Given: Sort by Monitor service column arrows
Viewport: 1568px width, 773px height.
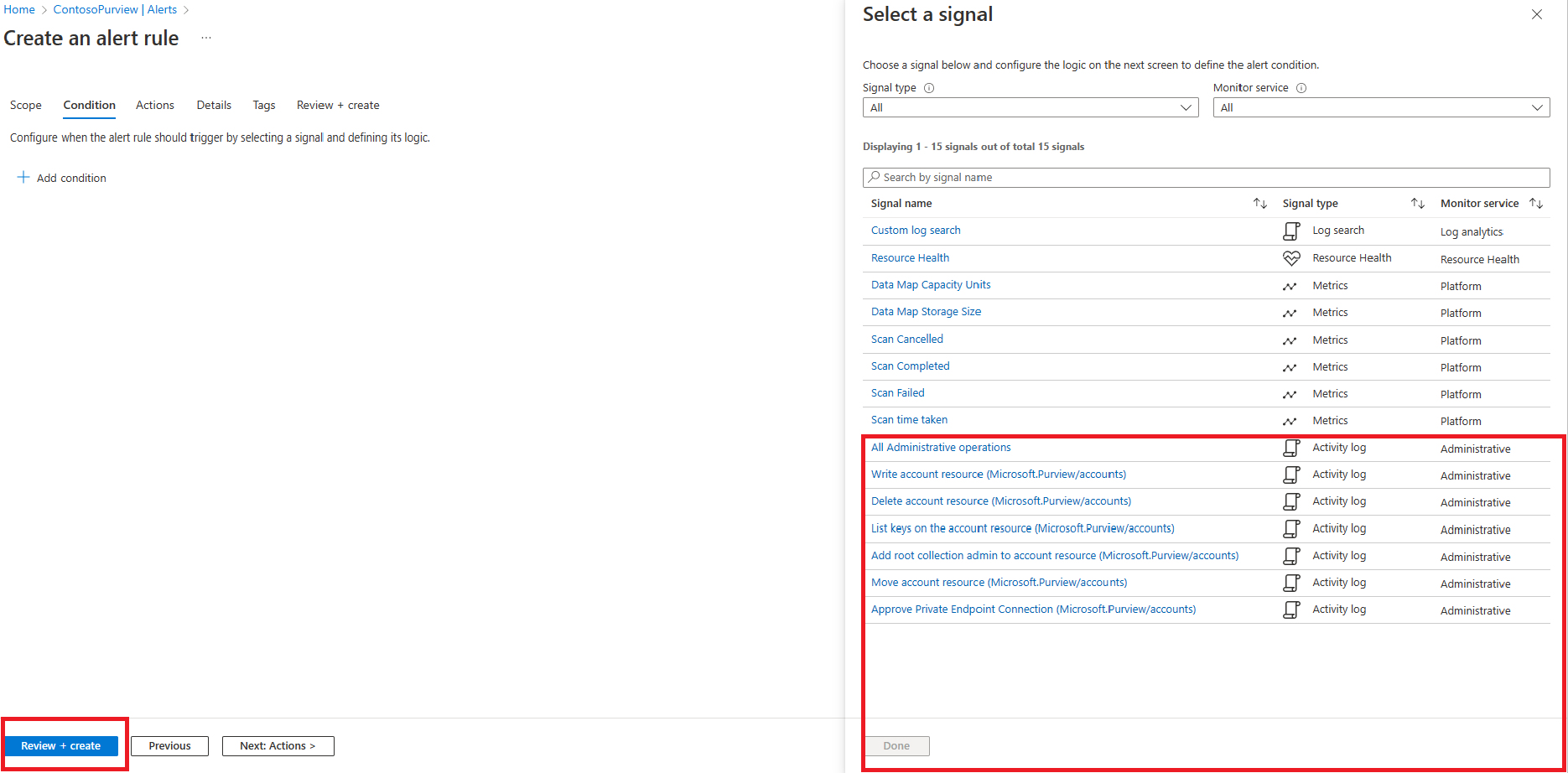Looking at the screenshot, I should click(x=1535, y=204).
